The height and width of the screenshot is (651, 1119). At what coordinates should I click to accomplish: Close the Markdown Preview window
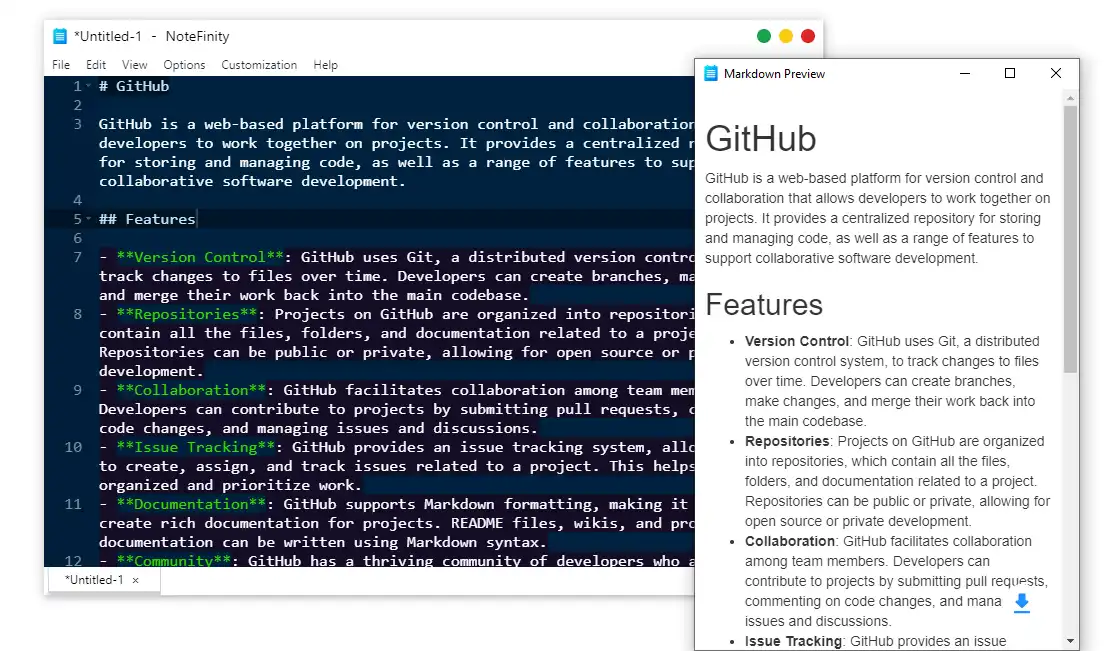point(1055,74)
